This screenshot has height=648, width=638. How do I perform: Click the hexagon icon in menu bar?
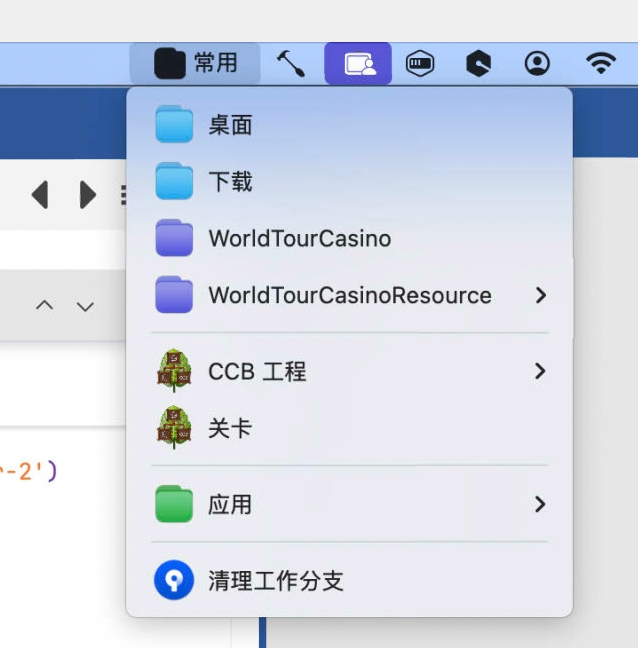click(478, 64)
